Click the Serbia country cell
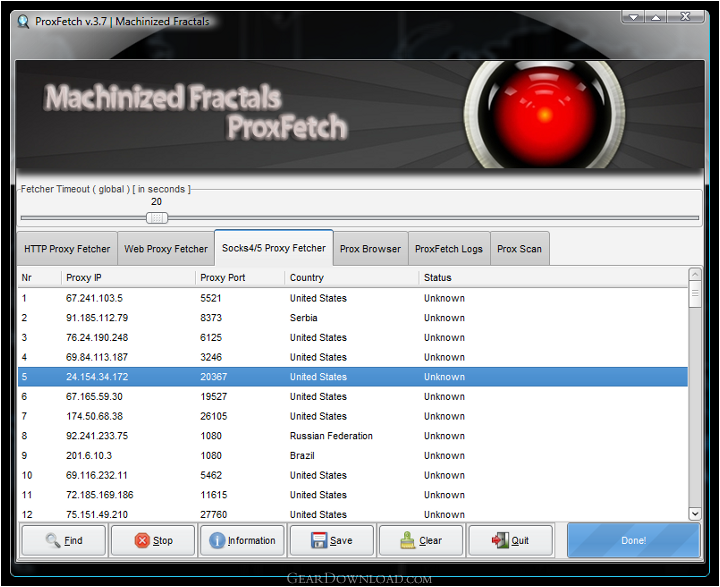Screen dimensions: 720x587 click(x=304, y=318)
